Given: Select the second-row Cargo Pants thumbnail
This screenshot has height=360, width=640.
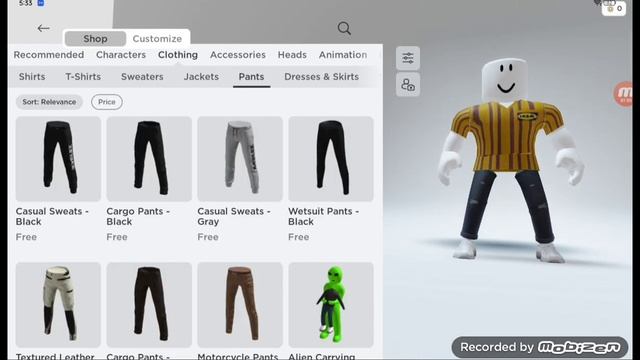Looking at the screenshot, I should [149, 304].
